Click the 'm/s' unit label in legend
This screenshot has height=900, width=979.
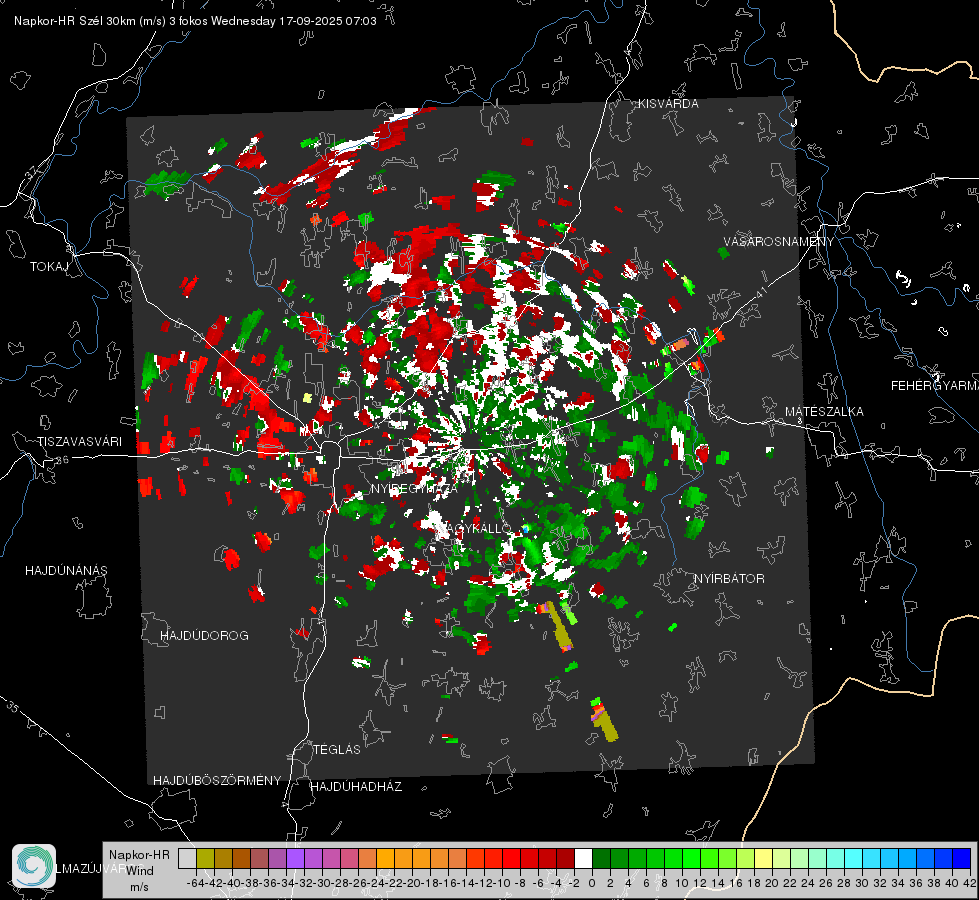[x=139, y=887]
